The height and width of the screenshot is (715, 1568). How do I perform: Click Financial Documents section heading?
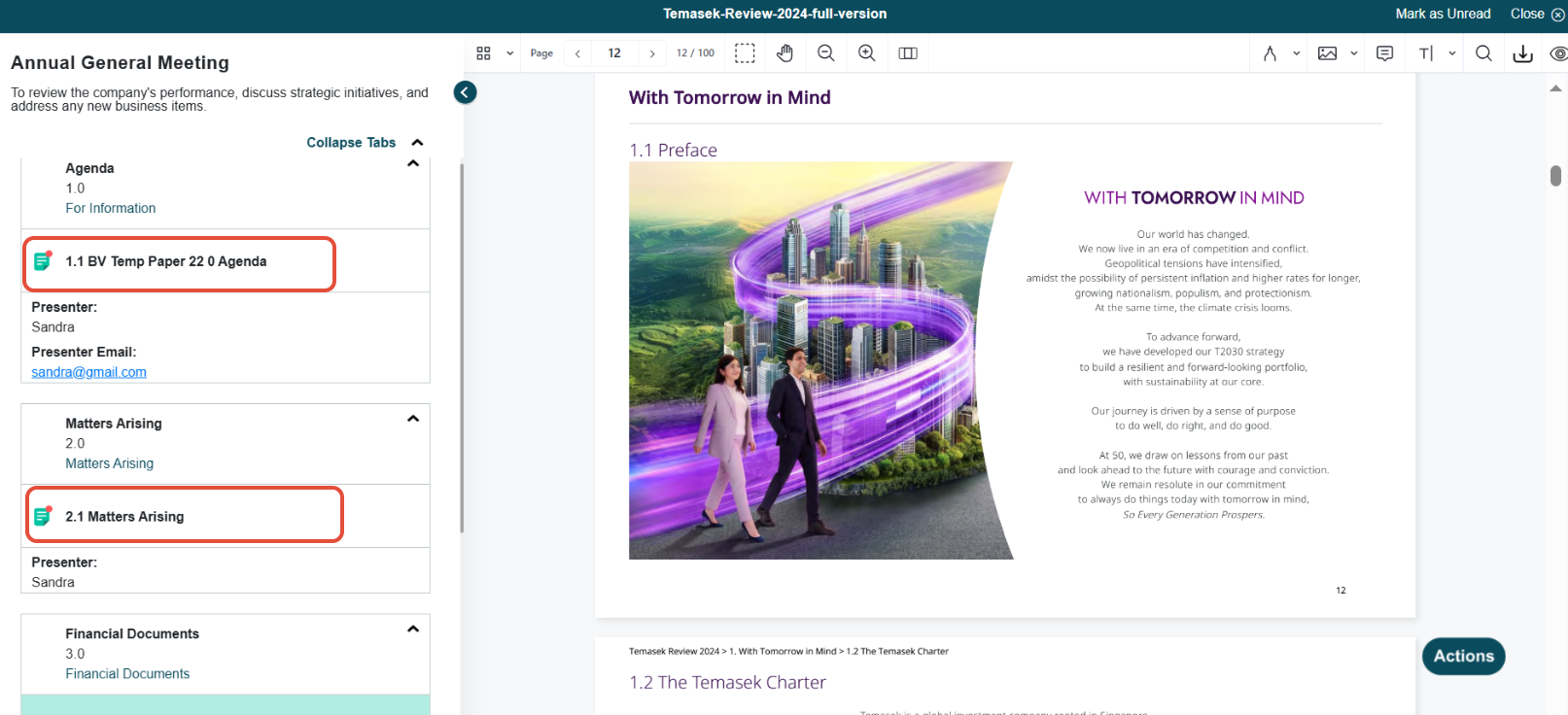(x=132, y=633)
